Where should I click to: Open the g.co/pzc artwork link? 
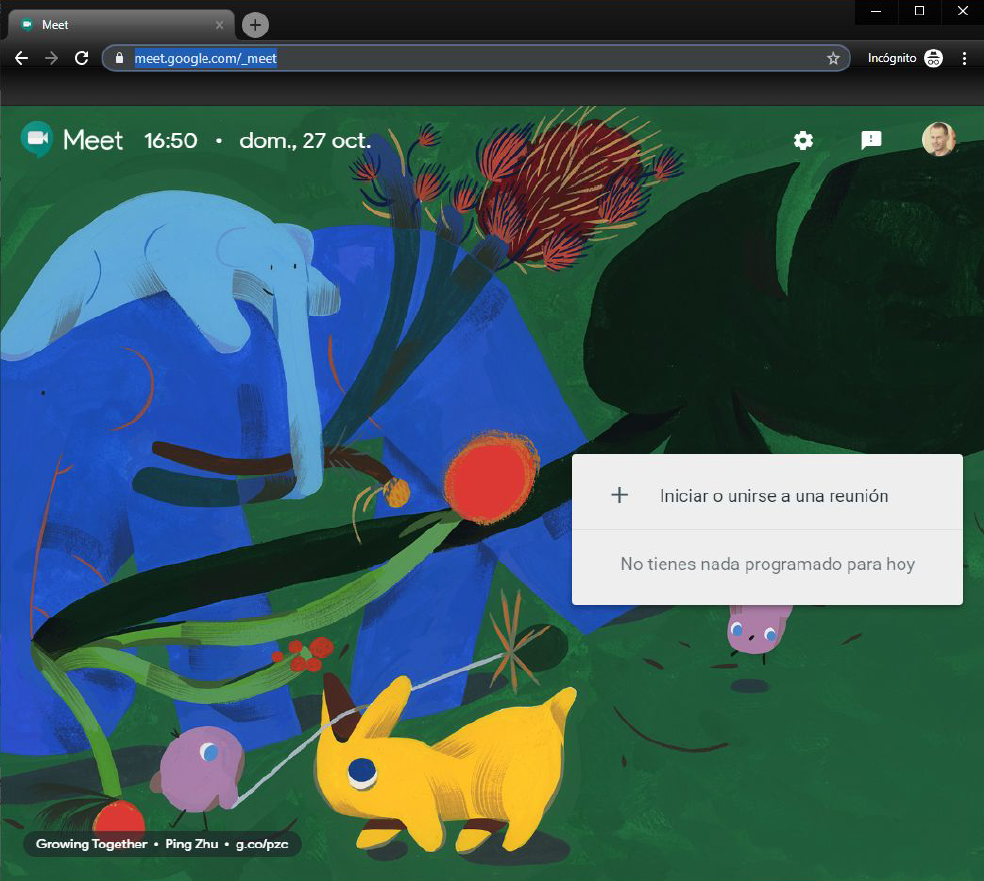pyautogui.click(x=262, y=844)
